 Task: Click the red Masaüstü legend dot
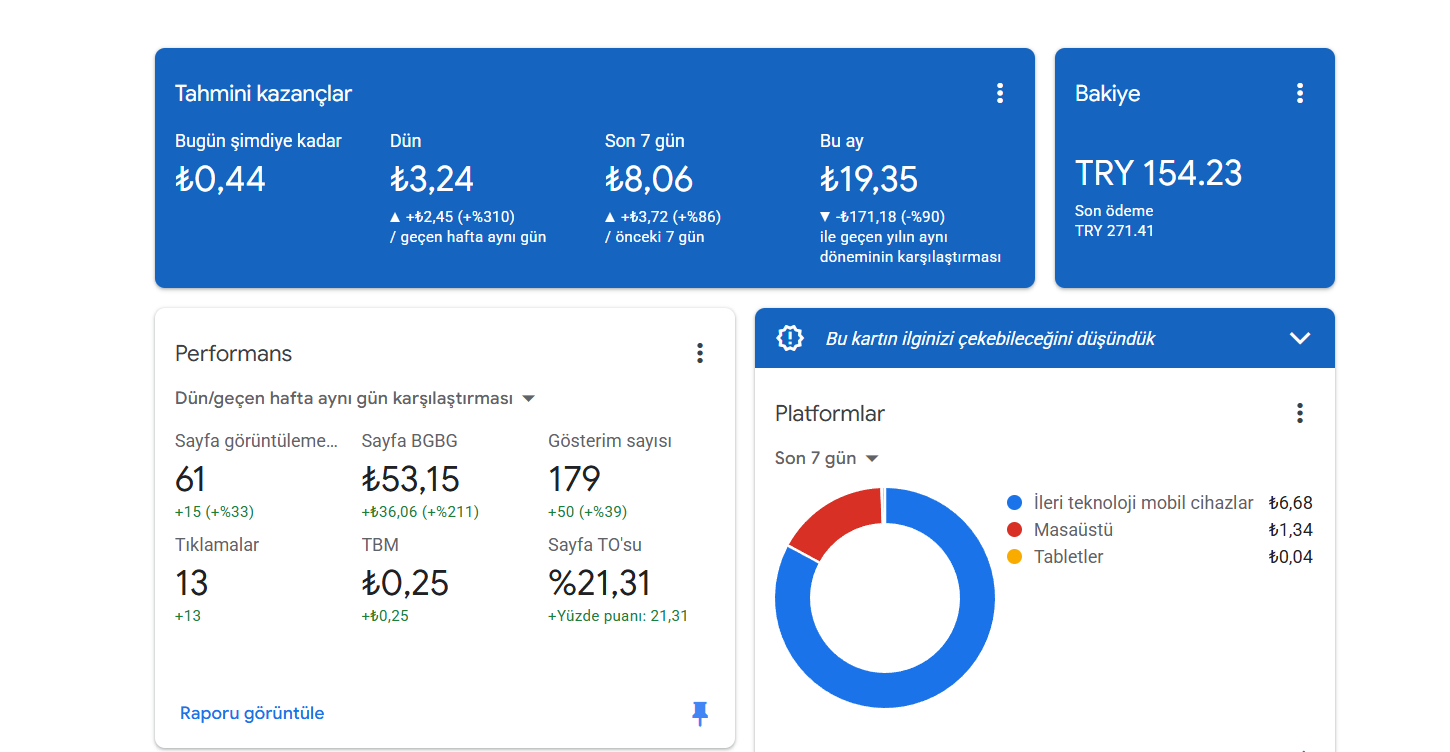pos(1014,530)
